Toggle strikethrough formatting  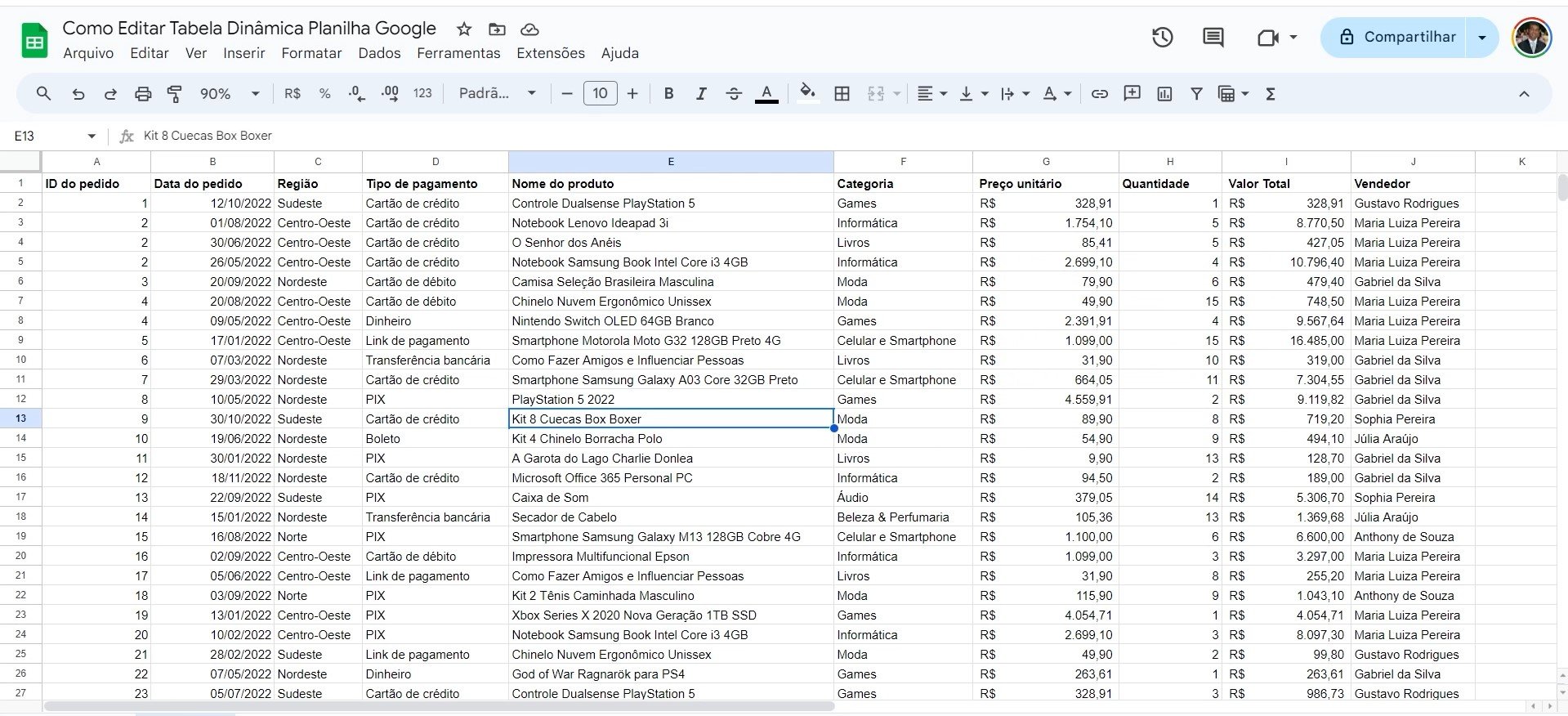point(734,94)
